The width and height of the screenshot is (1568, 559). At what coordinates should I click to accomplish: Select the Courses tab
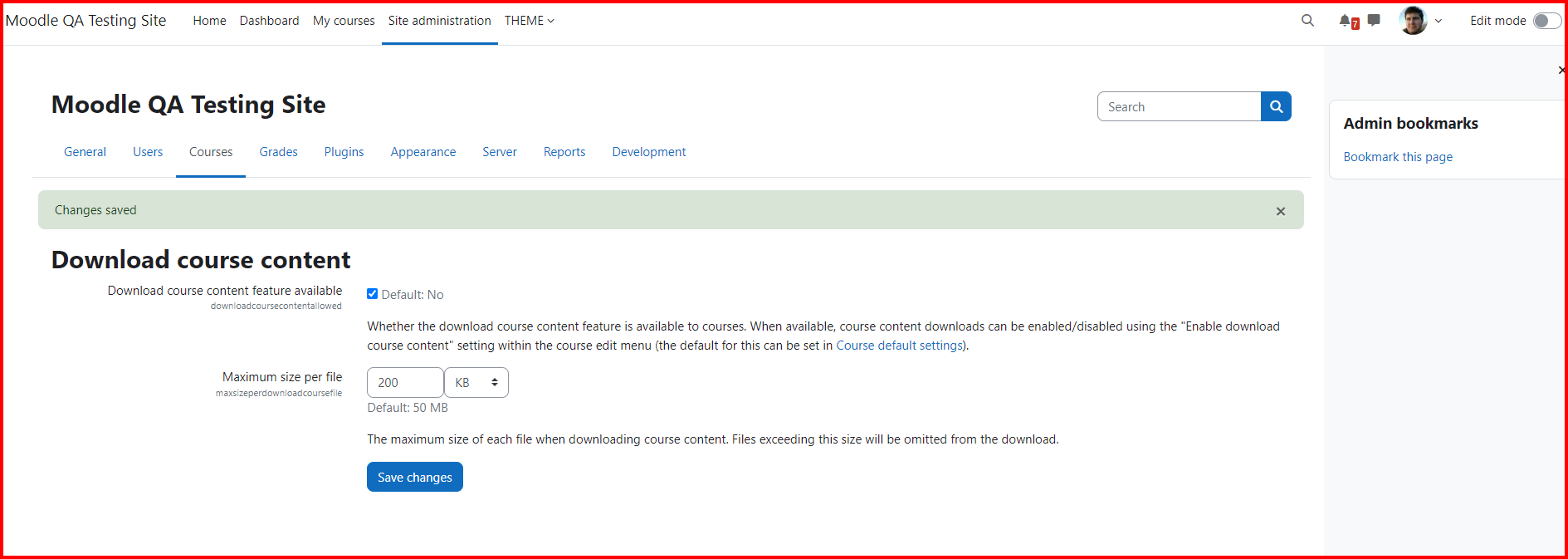[x=211, y=152]
